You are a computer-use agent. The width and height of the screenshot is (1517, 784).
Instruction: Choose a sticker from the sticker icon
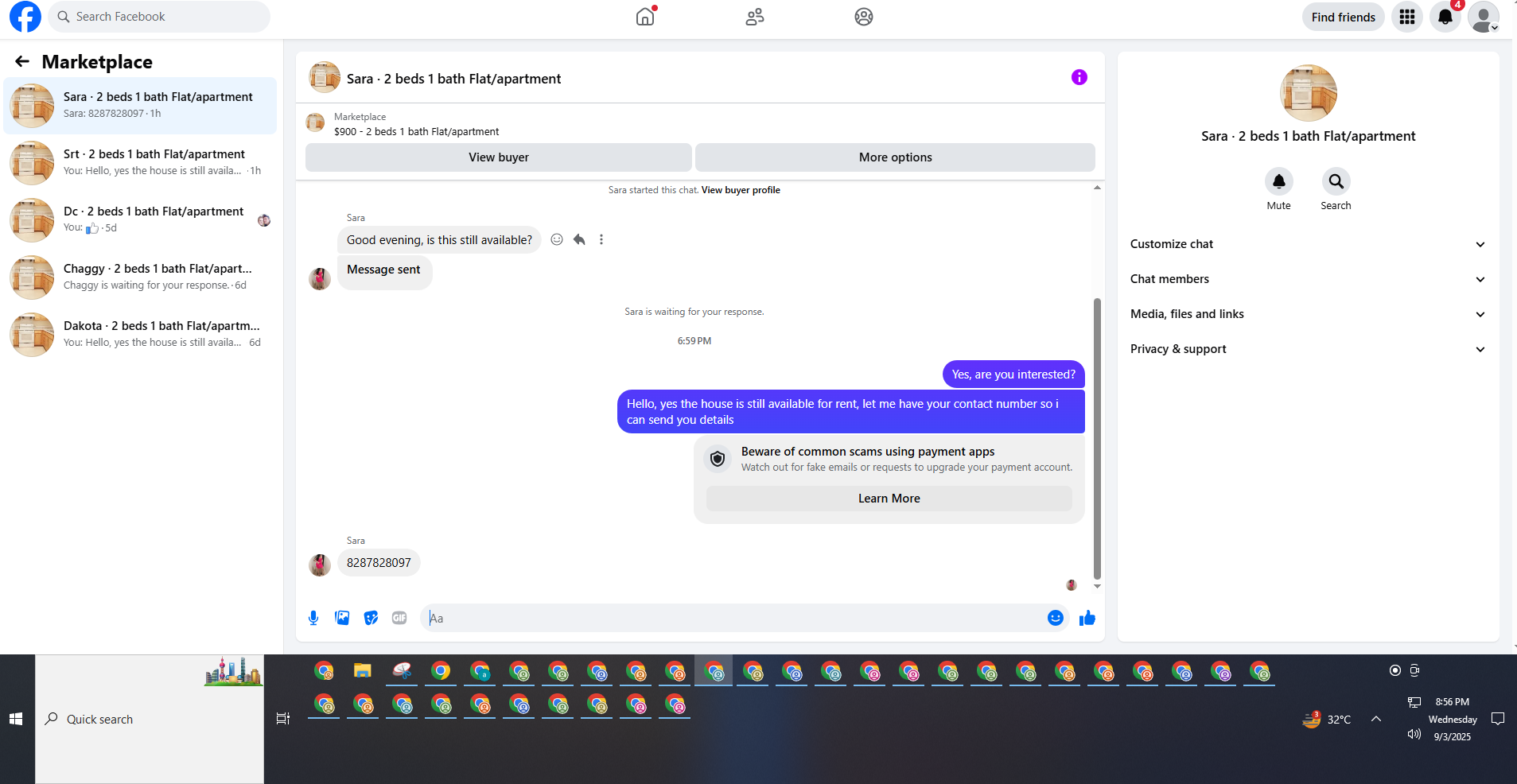click(x=371, y=618)
